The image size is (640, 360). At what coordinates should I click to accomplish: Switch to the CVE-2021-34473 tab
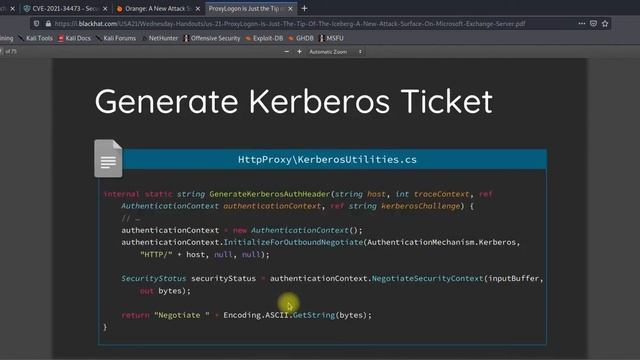[64, 9]
